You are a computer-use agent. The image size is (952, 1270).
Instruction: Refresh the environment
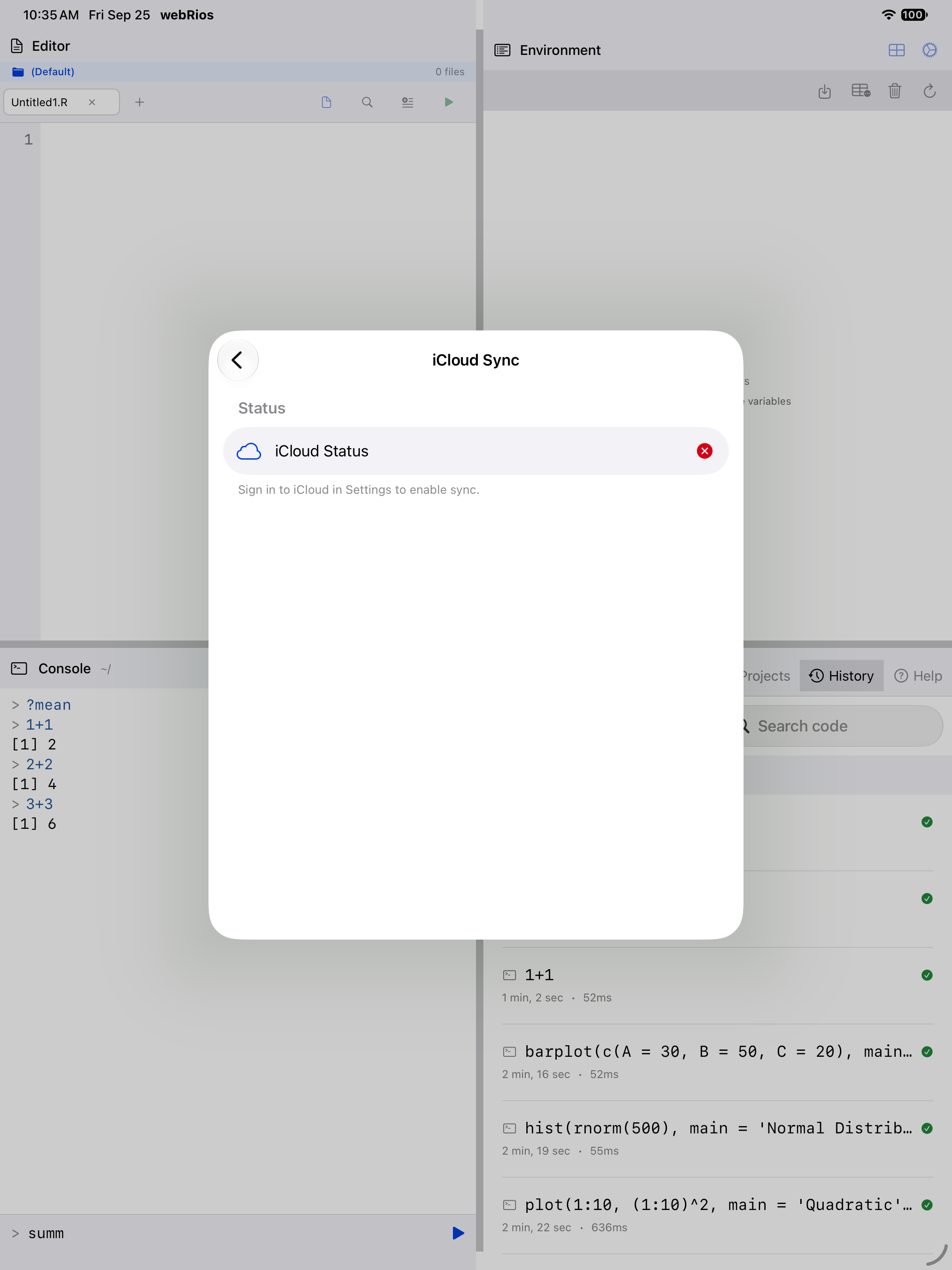pyautogui.click(x=929, y=91)
